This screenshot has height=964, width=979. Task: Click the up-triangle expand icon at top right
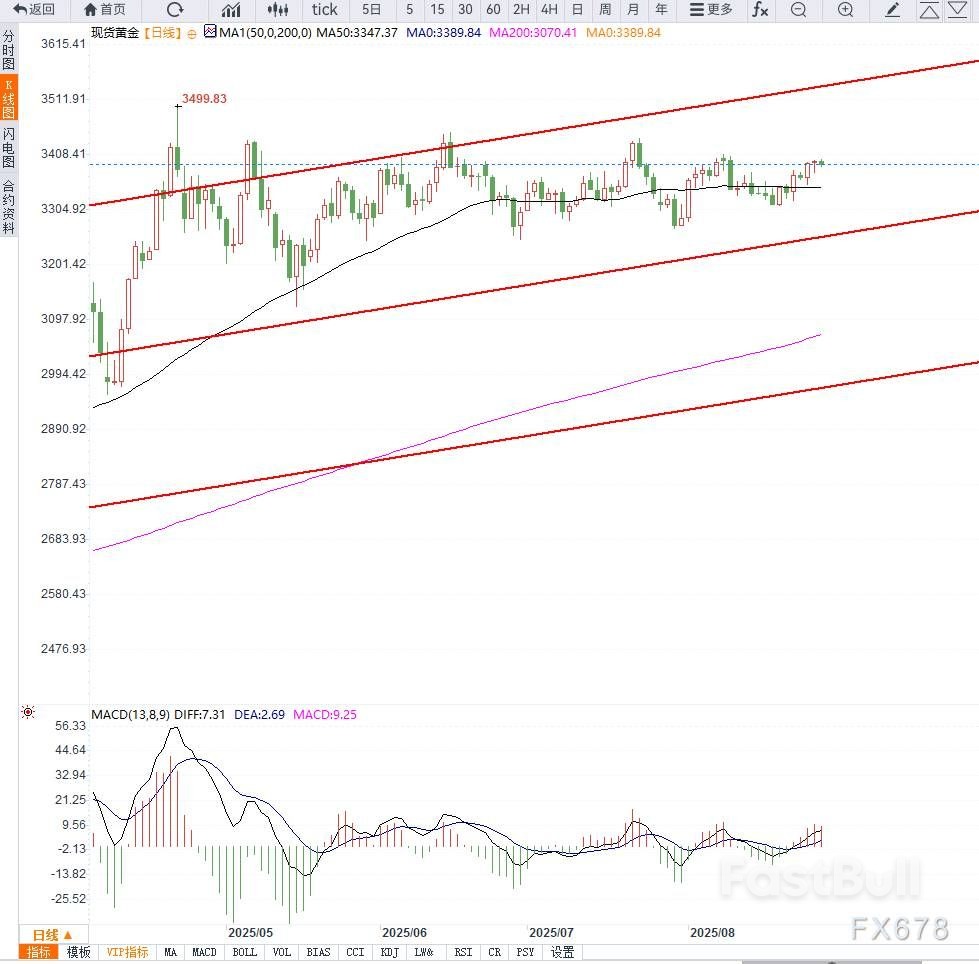tap(929, 10)
